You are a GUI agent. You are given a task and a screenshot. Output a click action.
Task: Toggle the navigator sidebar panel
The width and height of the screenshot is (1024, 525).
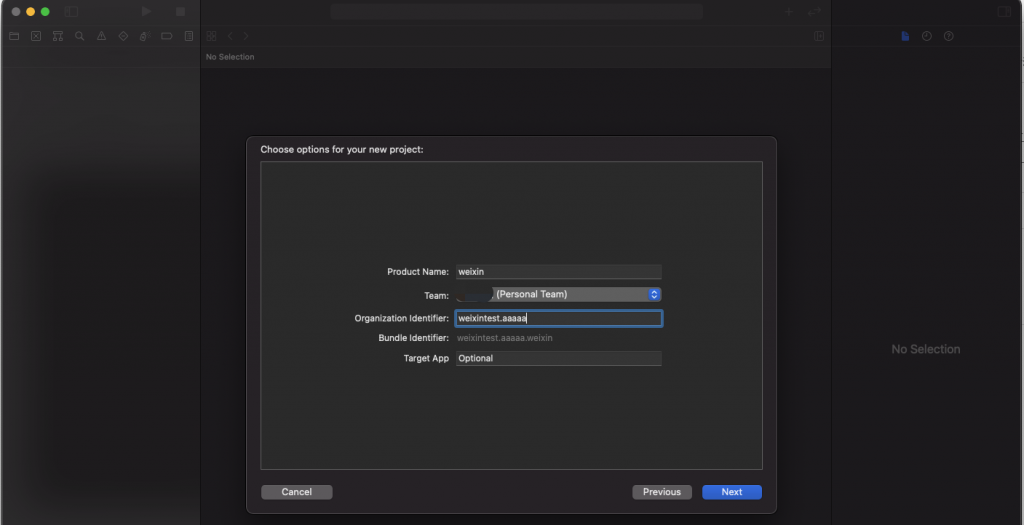71,12
